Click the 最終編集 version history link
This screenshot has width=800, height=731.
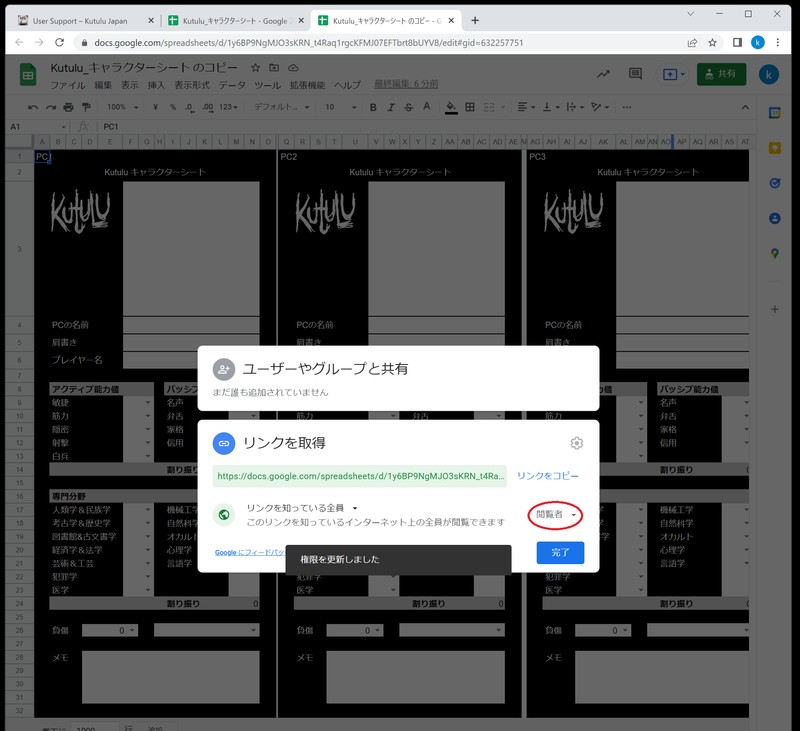(406, 84)
